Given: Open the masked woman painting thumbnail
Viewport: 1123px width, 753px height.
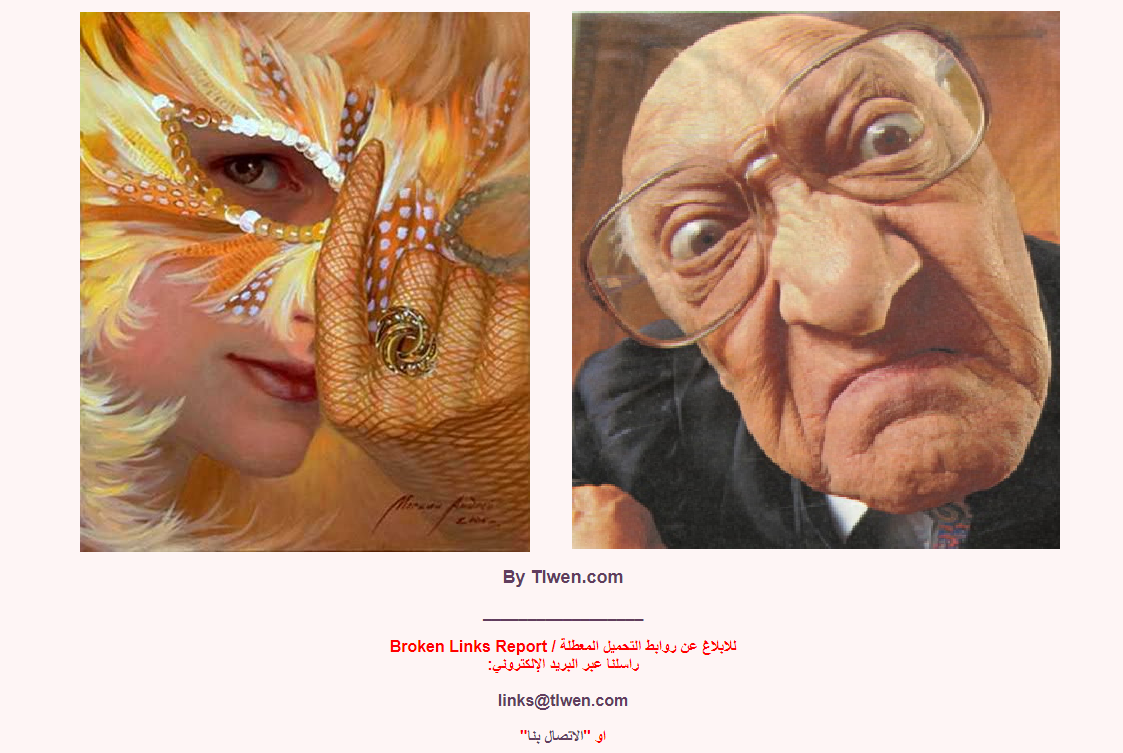Looking at the screenshot, I should tap(304, 282).
